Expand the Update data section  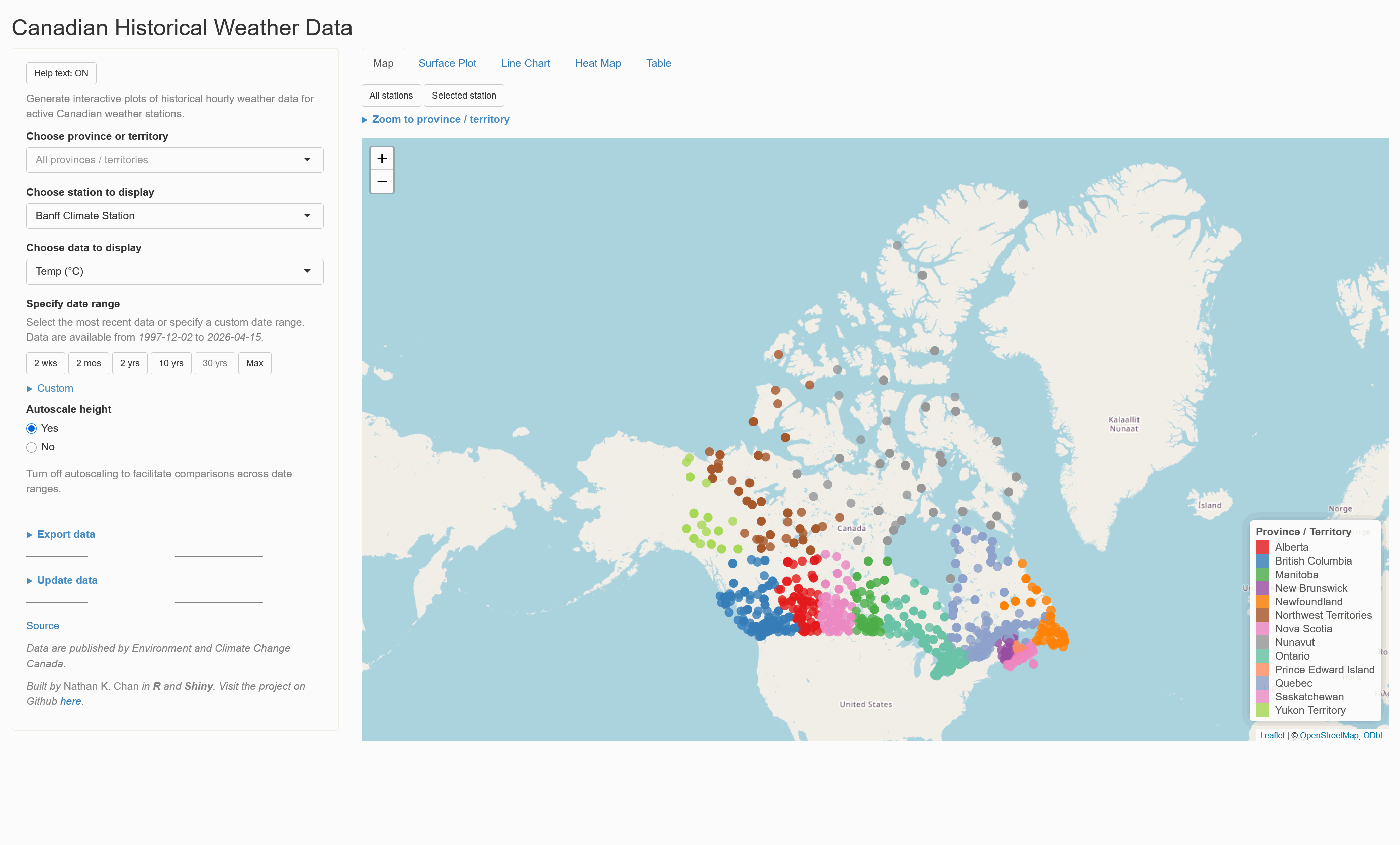pyautogui.click(x=62, y=580)
